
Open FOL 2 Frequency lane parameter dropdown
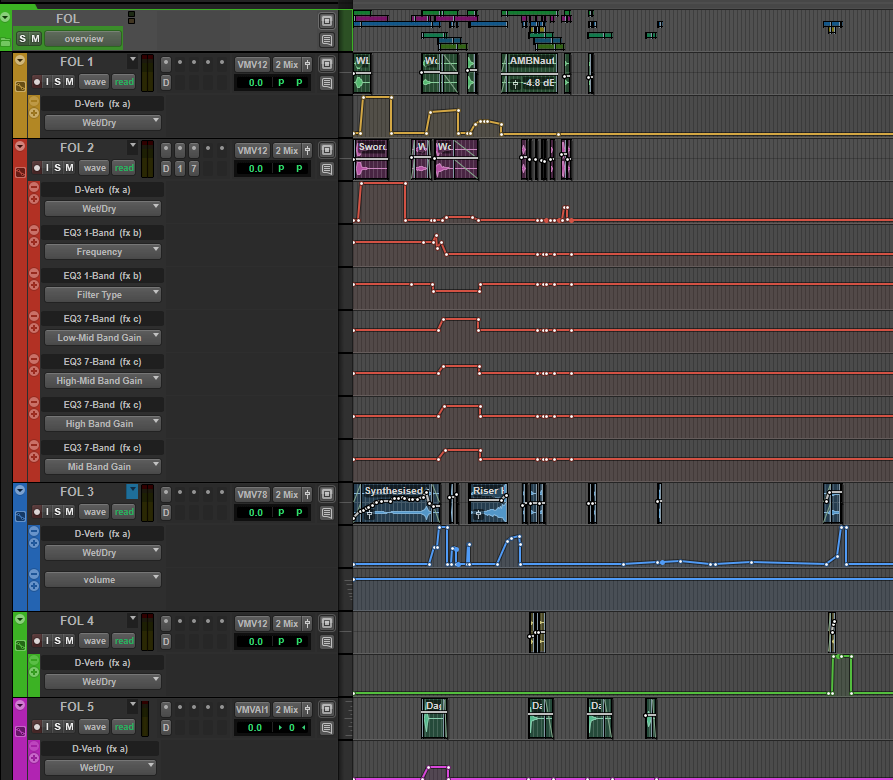[x=103, y=252]
